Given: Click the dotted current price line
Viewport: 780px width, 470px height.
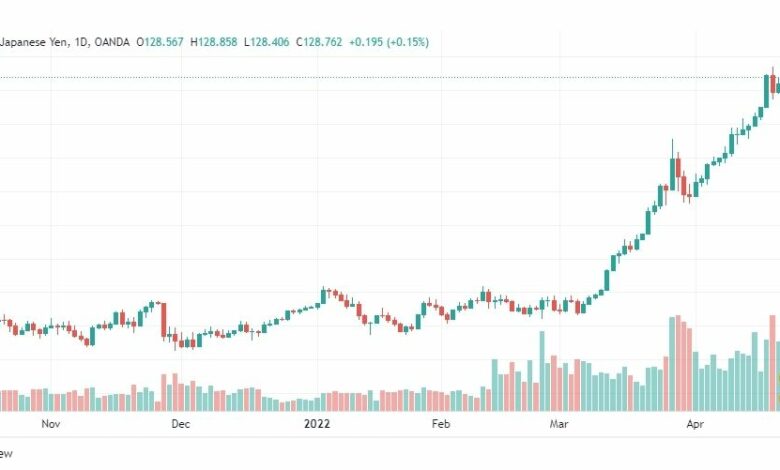Looking at the screenshot, I should [x=378, y=78].
